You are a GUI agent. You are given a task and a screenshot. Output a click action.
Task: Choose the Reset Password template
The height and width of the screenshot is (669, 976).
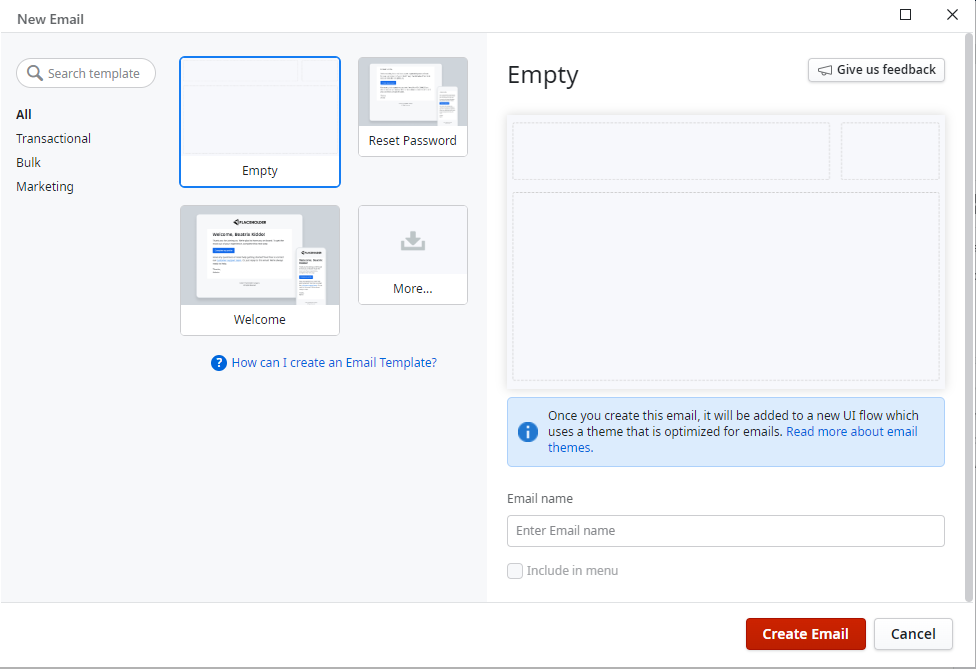pyautogui.click(x=413, y=106)
